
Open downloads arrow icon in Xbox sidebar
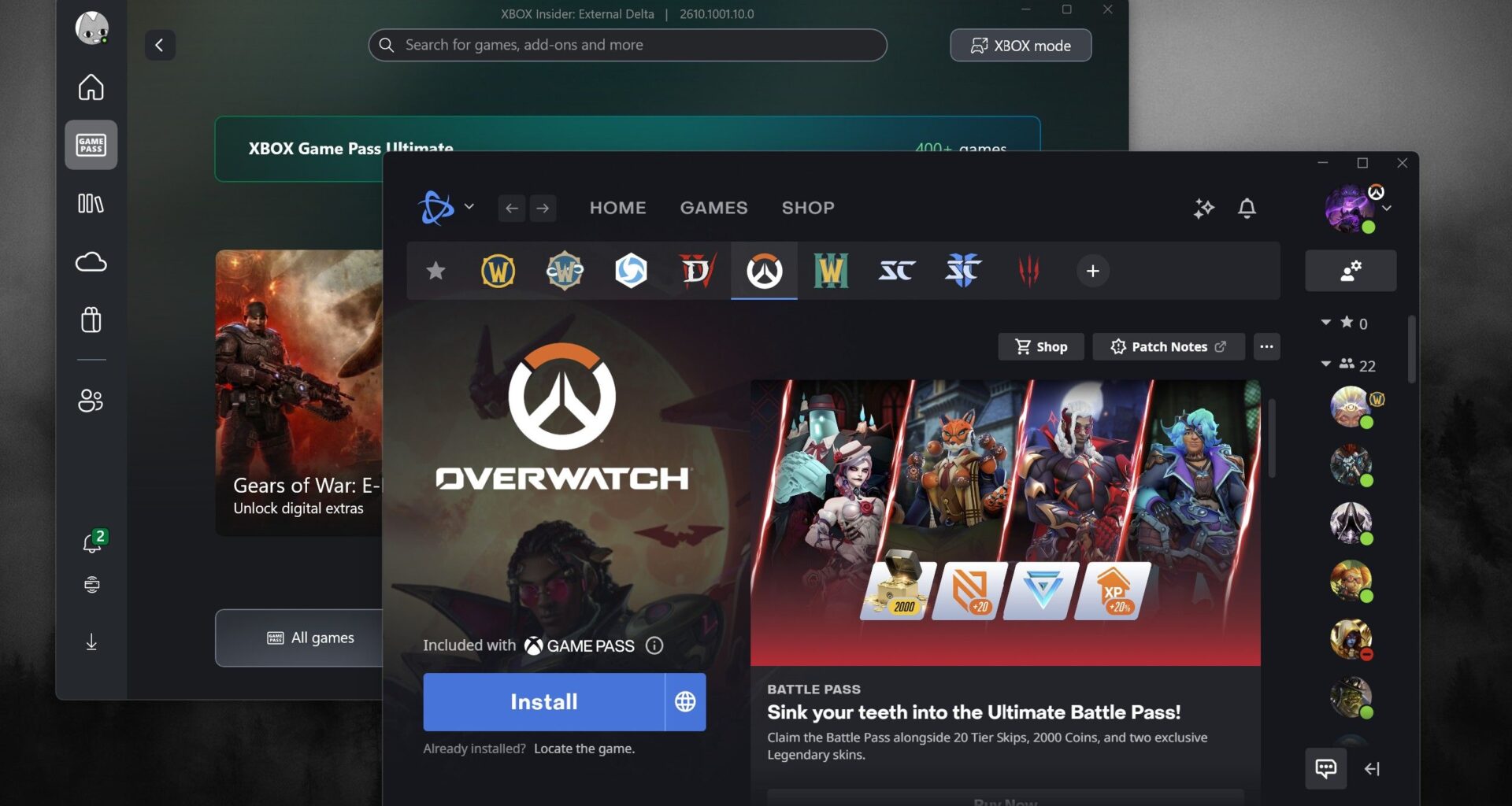pos(91,642)
